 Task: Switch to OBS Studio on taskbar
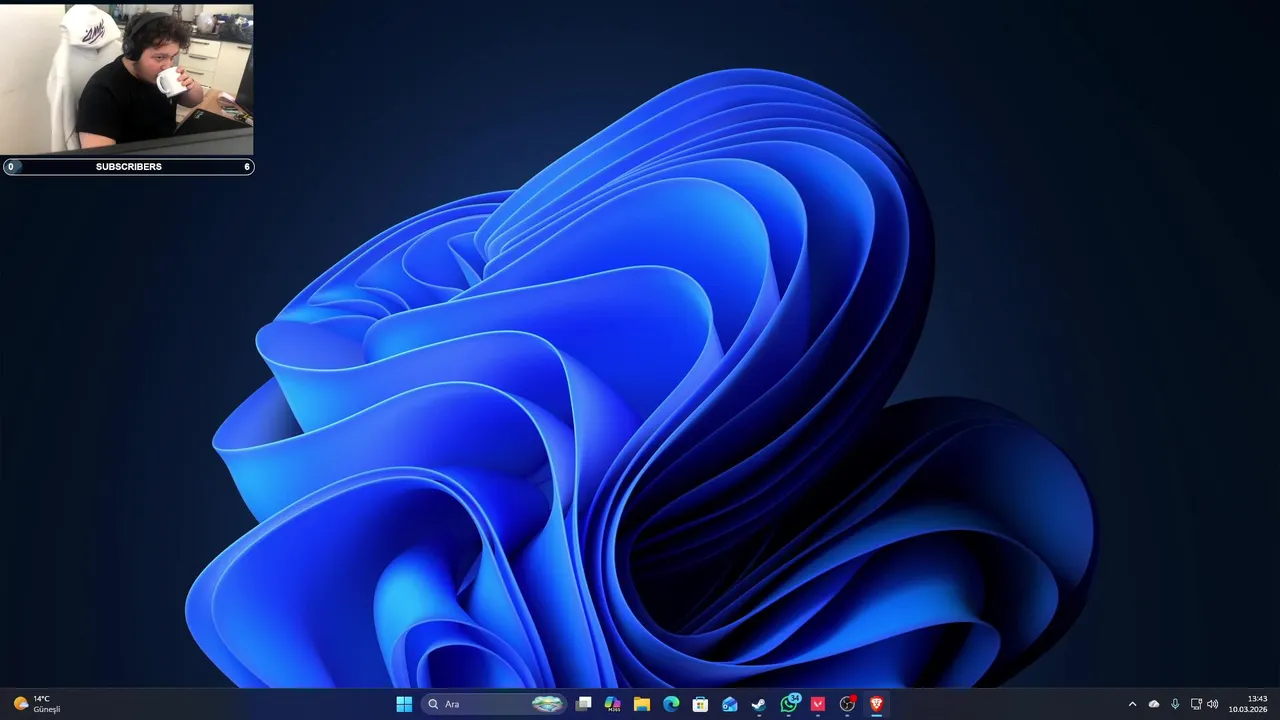point(847,704)
